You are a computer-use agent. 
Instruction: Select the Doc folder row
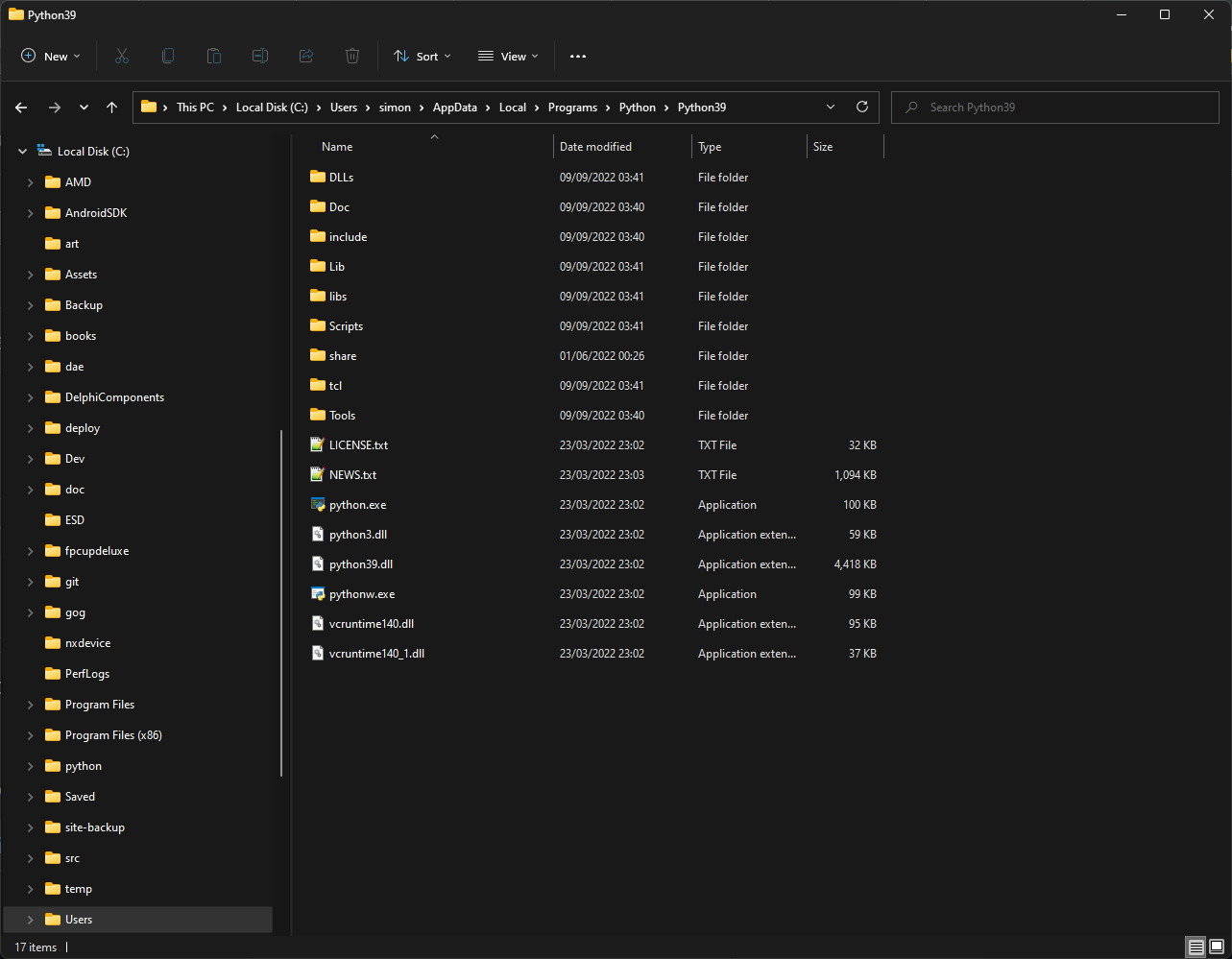(x=593, y=207)
